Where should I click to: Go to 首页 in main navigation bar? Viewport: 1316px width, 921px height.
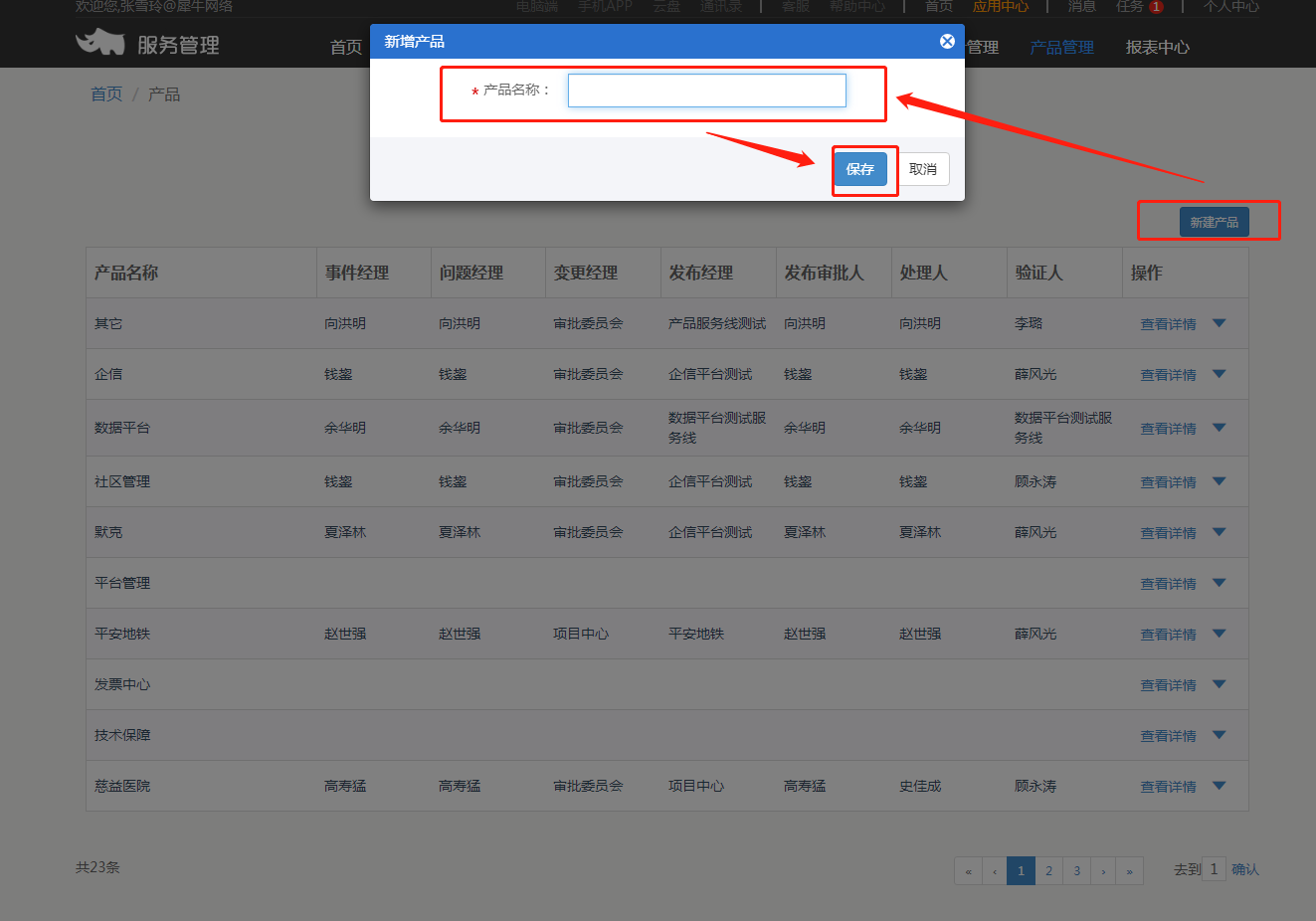[x=346, y=47]
